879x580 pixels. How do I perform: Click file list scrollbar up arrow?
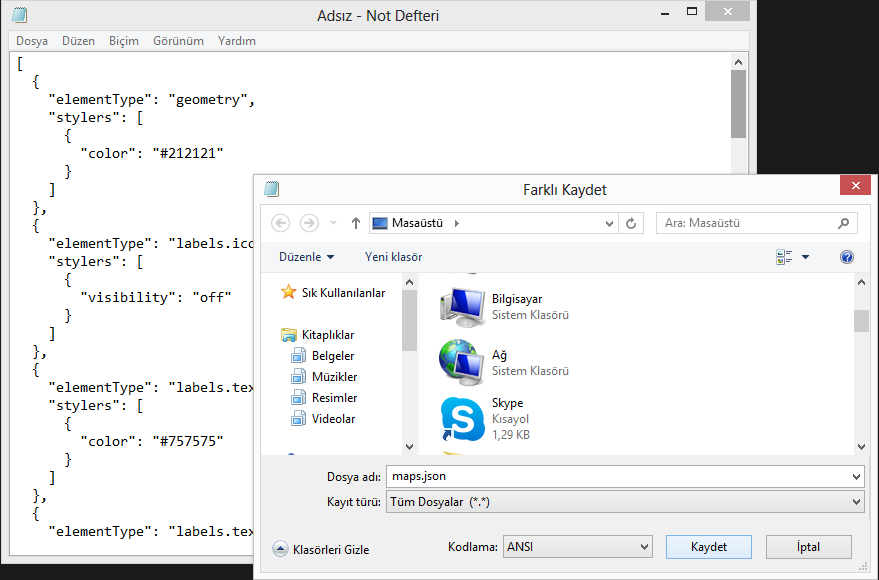pyautogui.click(x=861, y=282)
